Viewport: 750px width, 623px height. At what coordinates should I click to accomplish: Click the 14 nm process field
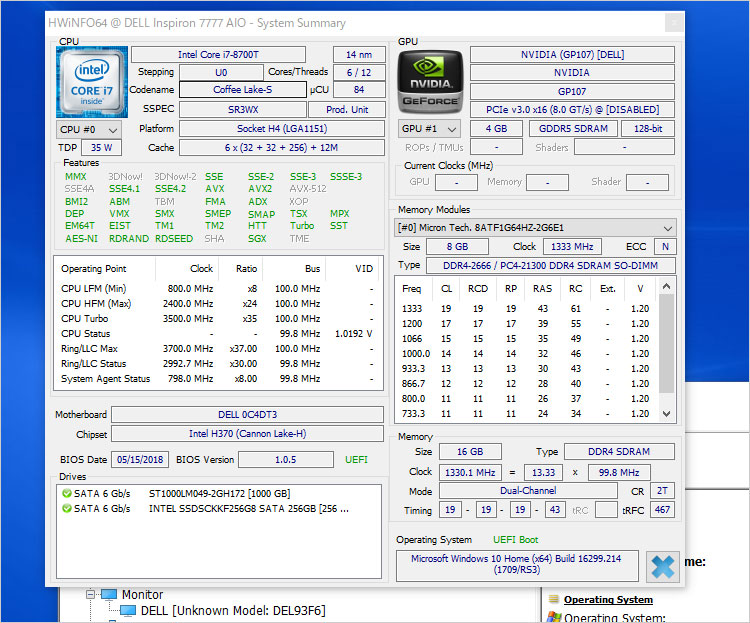[359, 55]
